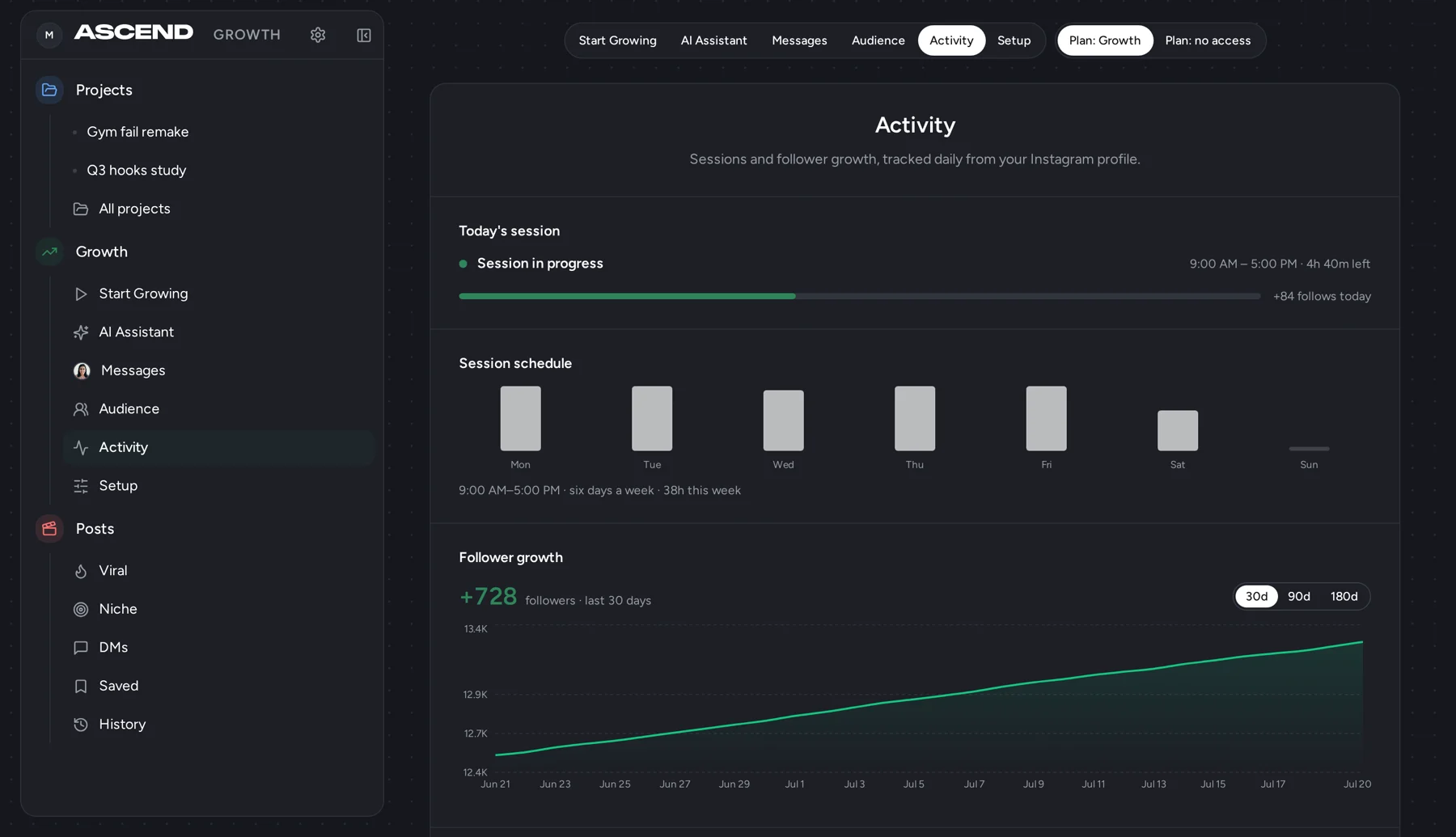Collapse the sidebar panel icon
This screenshot has width=1456, height=837.
click(364, 35)
